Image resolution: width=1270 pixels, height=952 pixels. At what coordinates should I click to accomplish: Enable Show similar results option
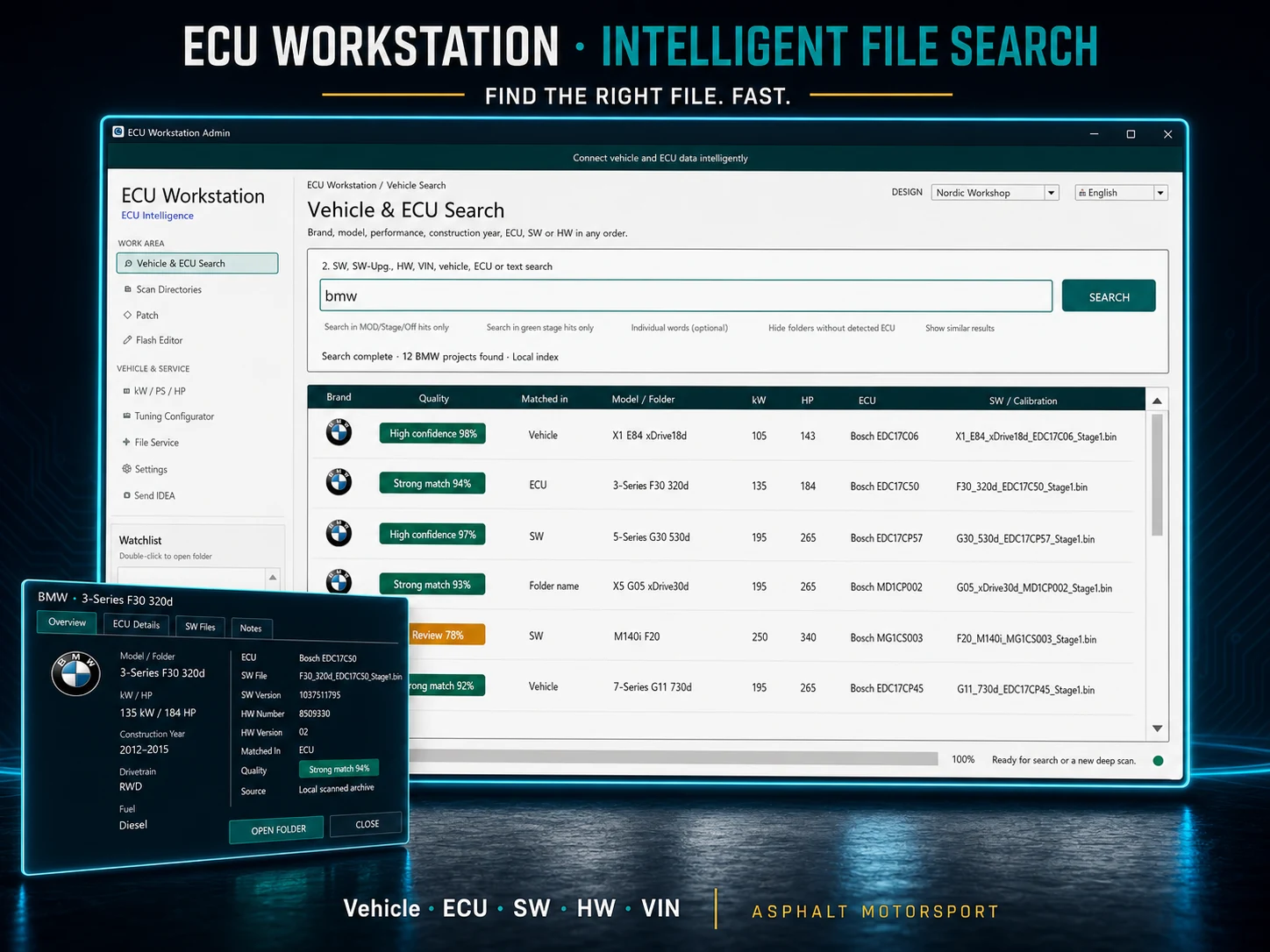pos(960,328)
